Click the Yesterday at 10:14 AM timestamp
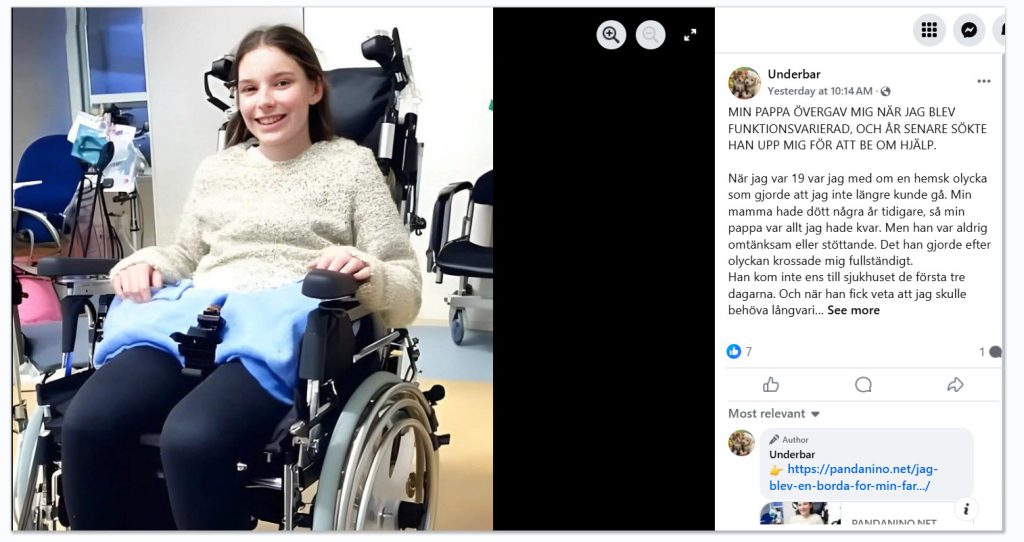The image size is (1024, 542). tap(820, 91)
